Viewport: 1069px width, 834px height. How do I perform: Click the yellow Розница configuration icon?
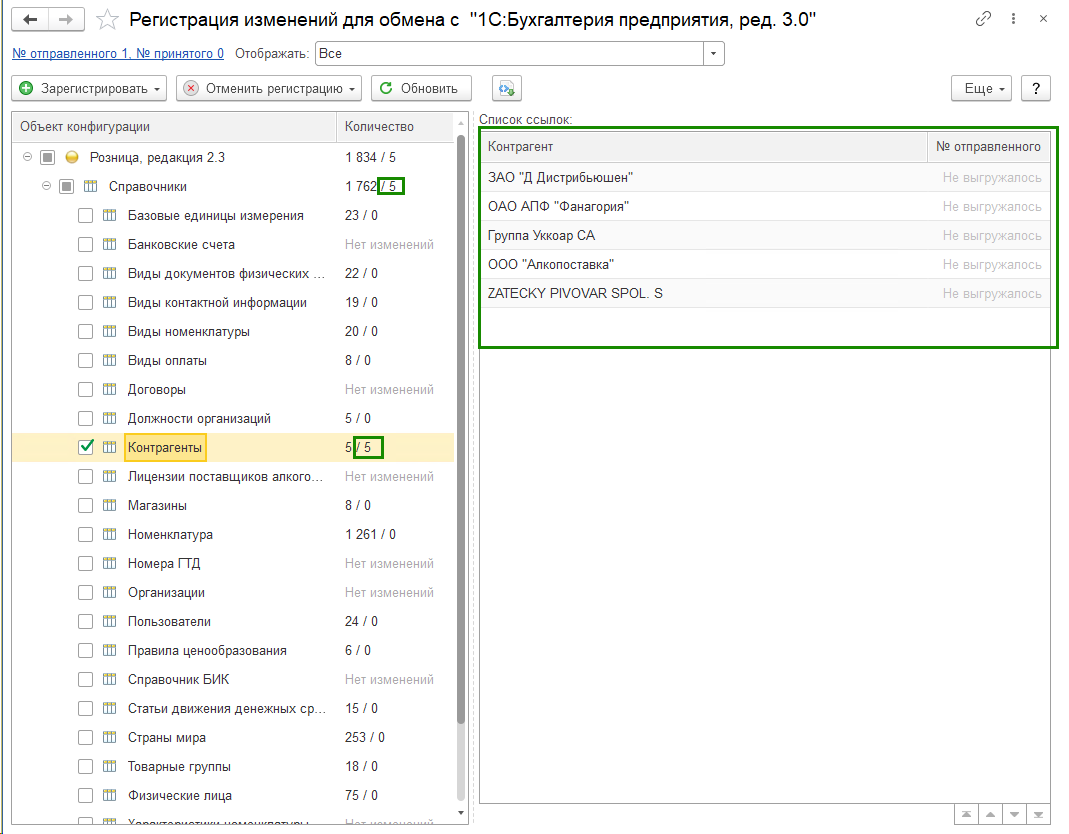(x=72, y=158)
